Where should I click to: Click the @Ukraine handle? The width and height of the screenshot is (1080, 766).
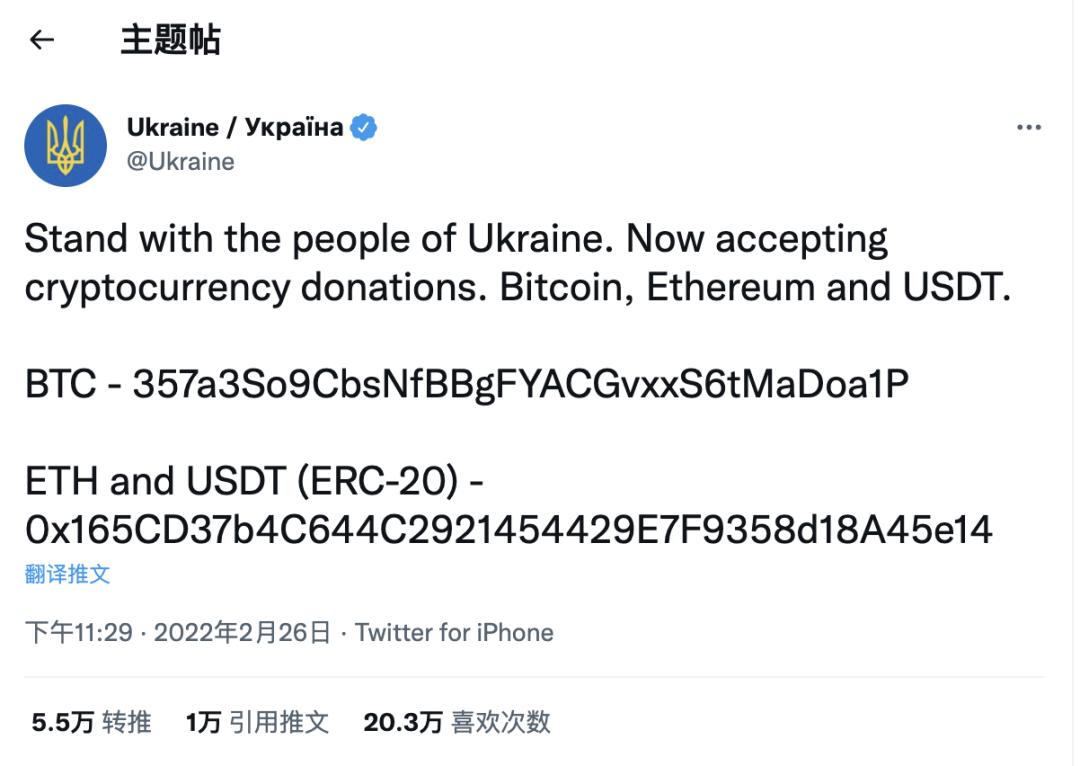(181, 162)
